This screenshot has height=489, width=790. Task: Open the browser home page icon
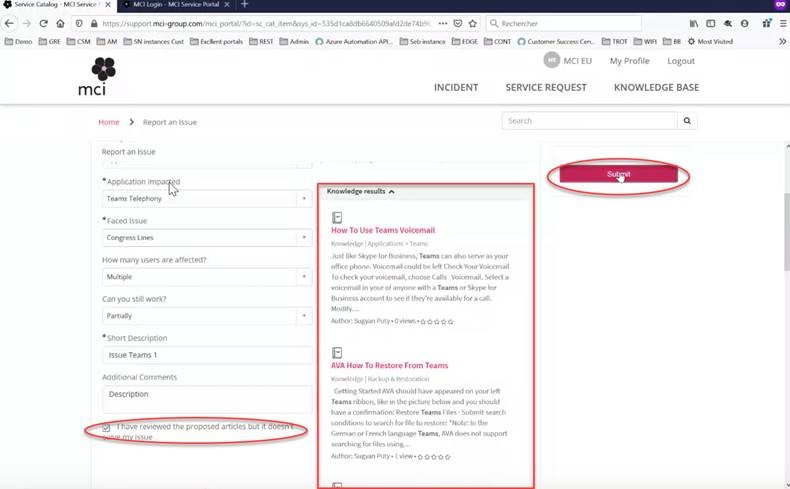tap(60, 23)
